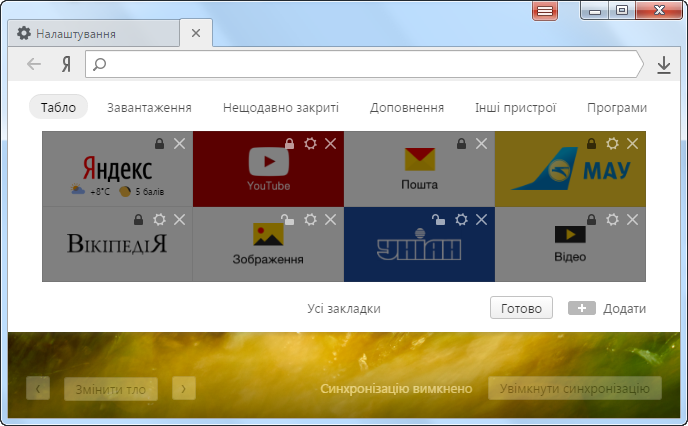The width and height of the screenshot is (688, 426).
Task: Click the Yandex Я home button
Action: tap(66, 64)
